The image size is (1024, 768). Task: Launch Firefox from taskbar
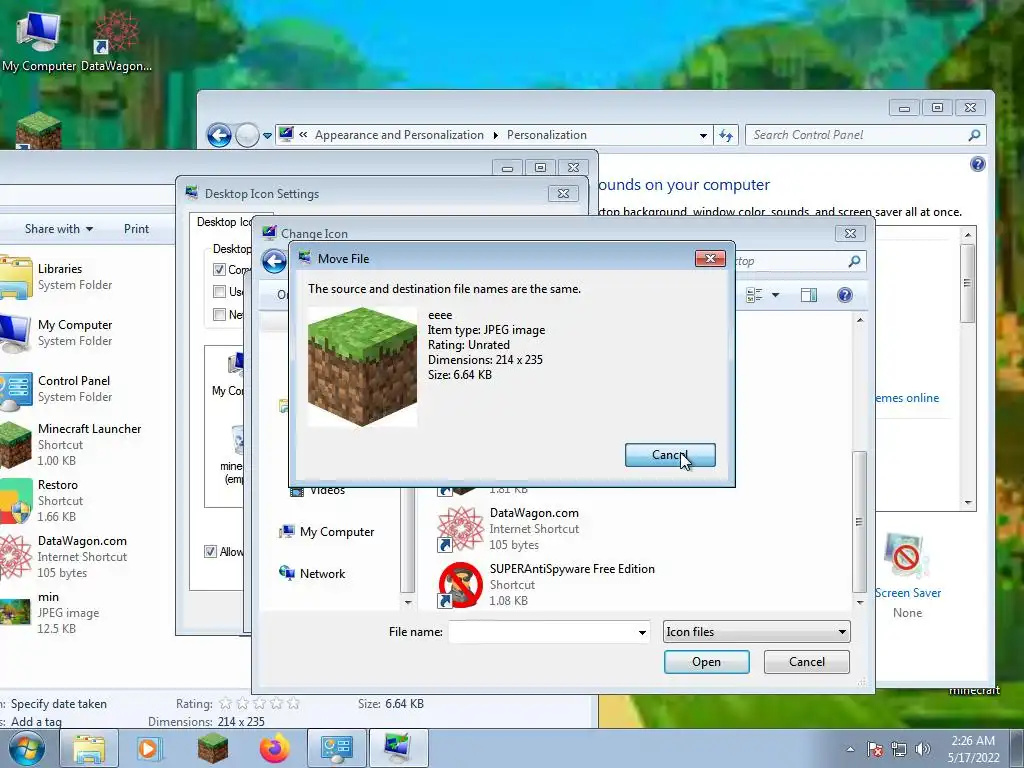pyautogui.click(x=274, y=749)
